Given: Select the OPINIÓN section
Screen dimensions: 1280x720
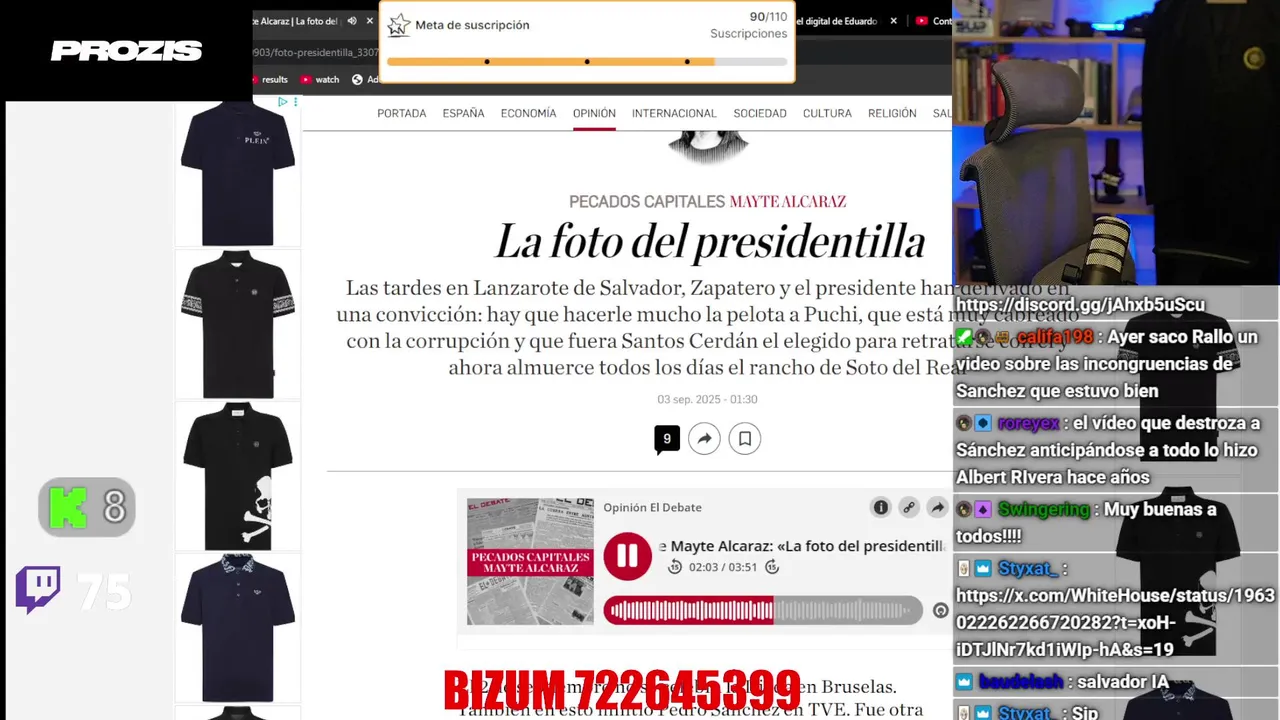Looking at the screenshot, I should click(x=594, y=113).
